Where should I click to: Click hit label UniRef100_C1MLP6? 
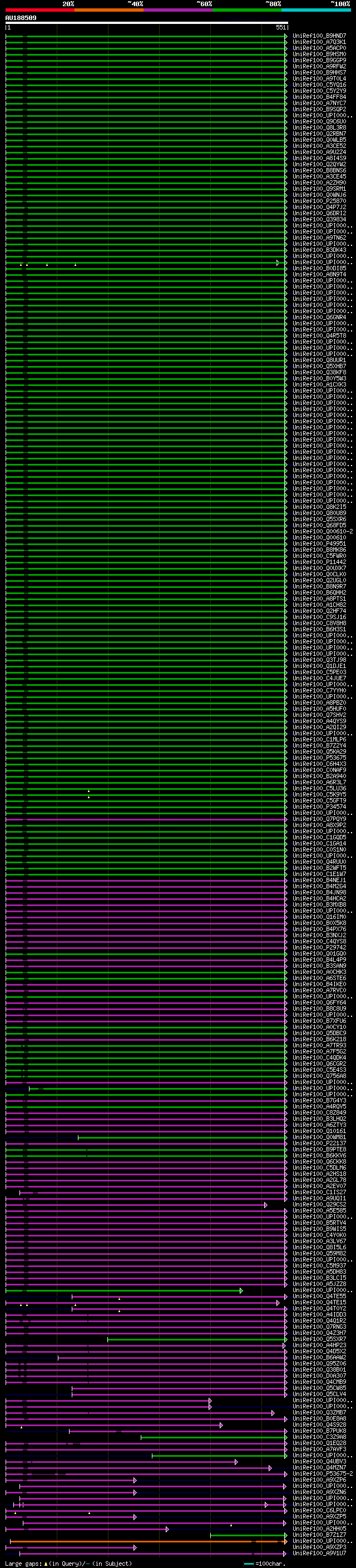tap(319, 740)
